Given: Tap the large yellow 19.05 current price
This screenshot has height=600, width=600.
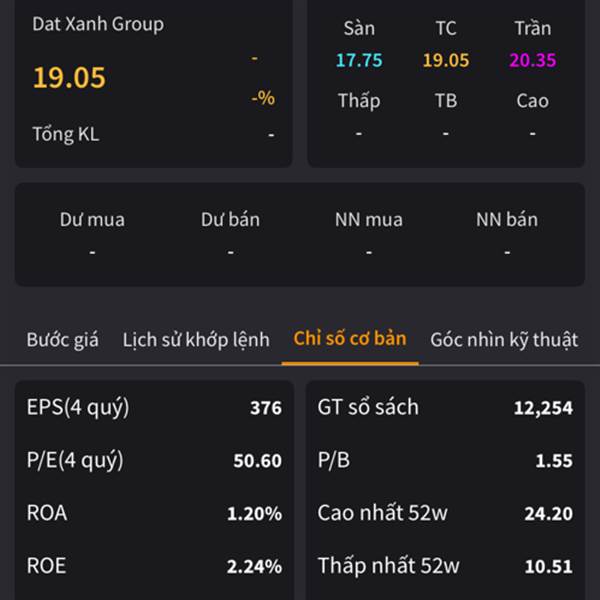Looking at the screenshot, I should pyautogui.click(x=69, y=78).
